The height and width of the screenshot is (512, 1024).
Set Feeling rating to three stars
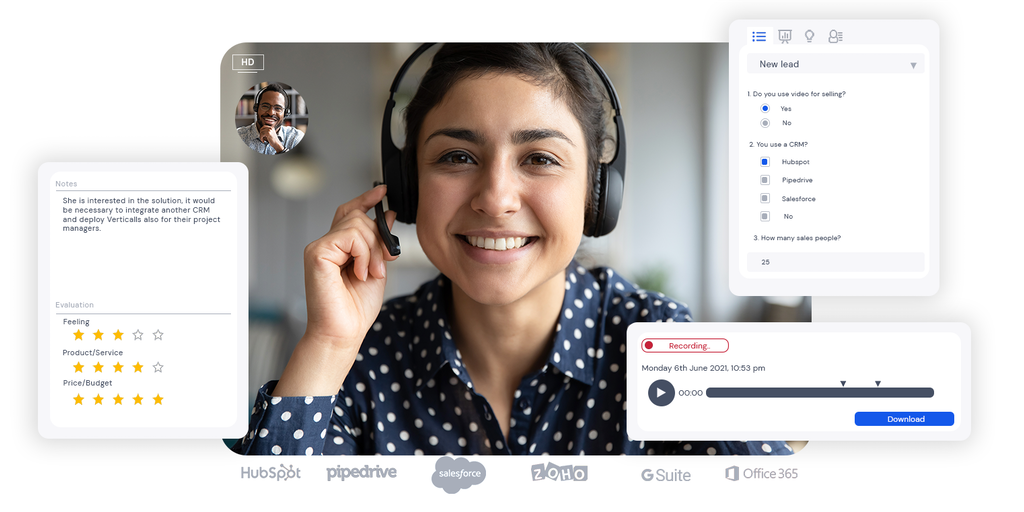pyautogui.click(x=118, y=335)
